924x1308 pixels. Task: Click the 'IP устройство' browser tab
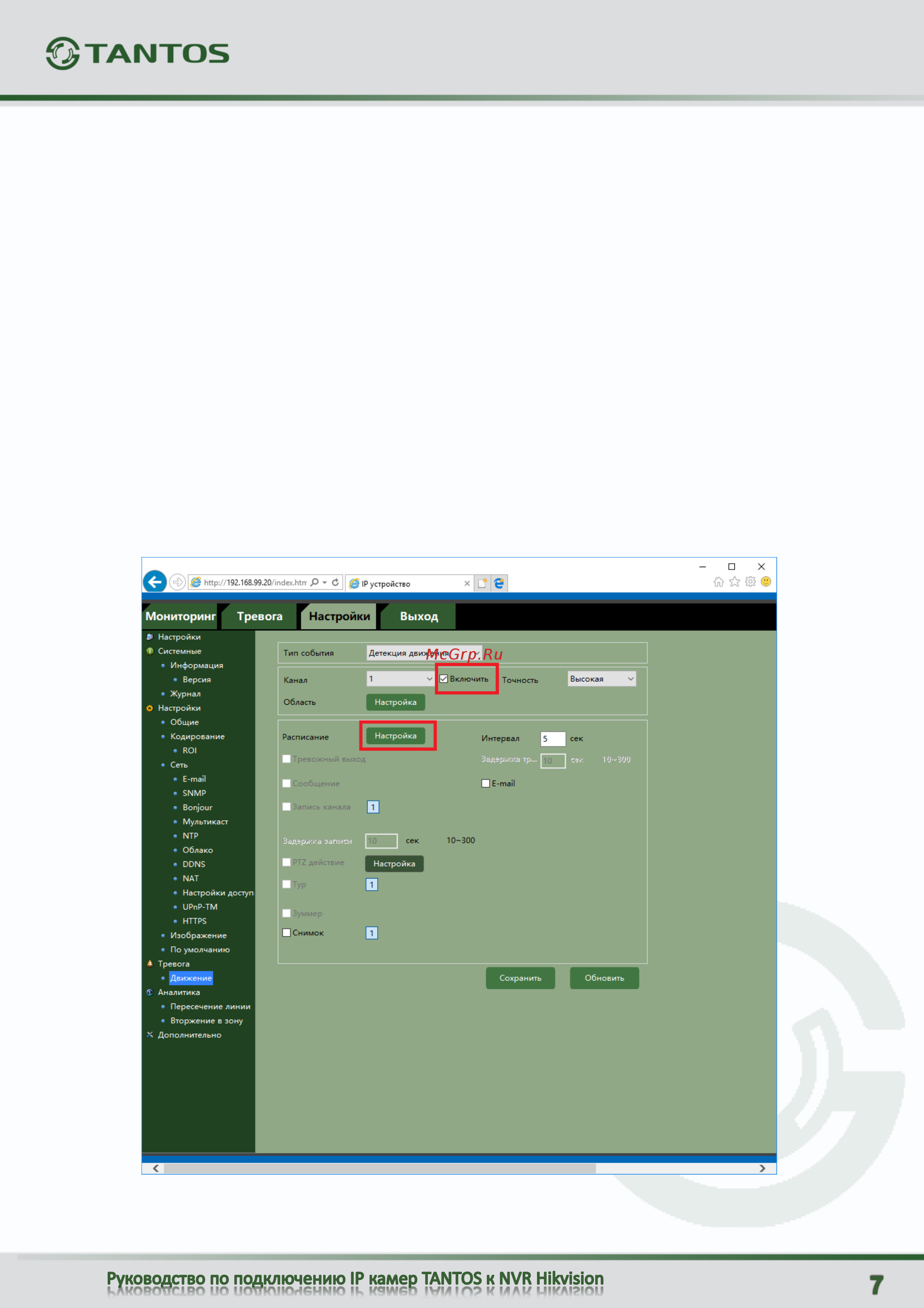410,583
